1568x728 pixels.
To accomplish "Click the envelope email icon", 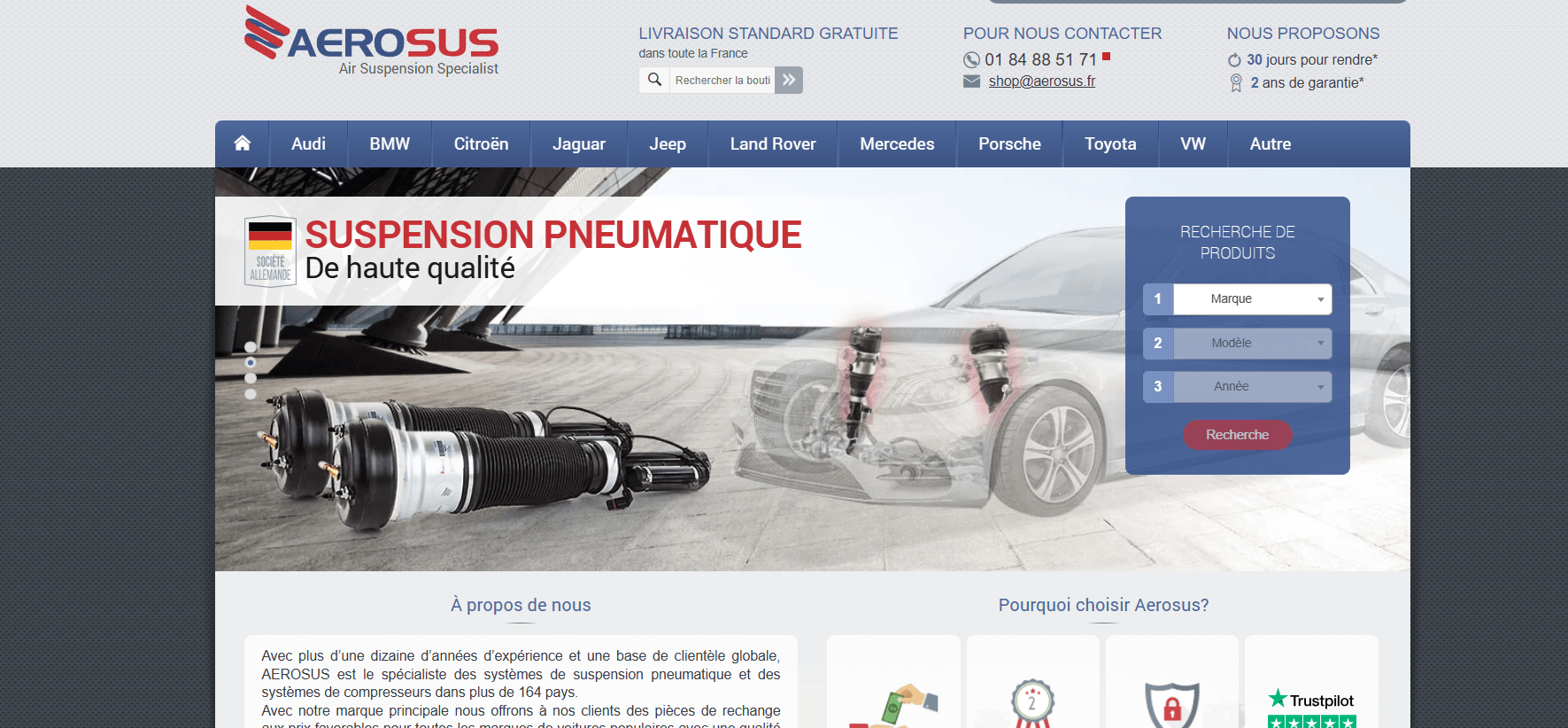I will (x=971, y=81).
